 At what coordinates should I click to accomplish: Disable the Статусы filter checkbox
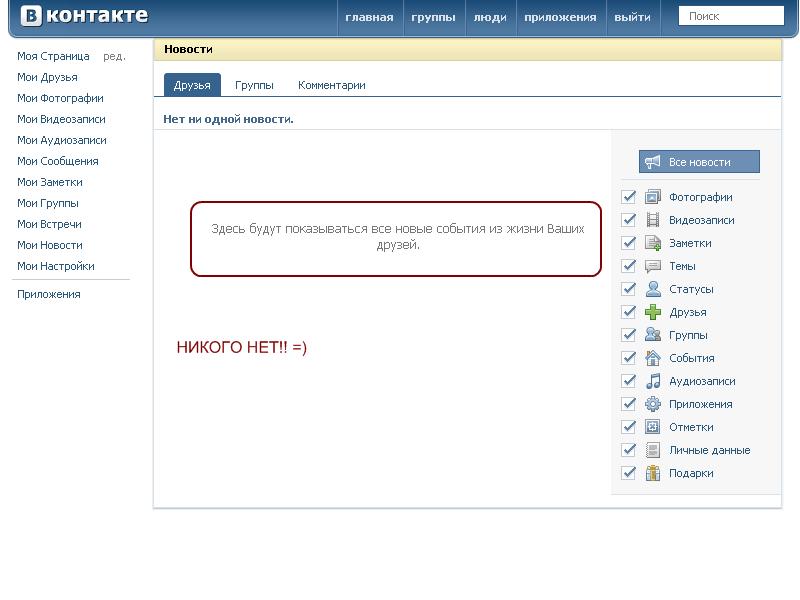tap(629, 289)
